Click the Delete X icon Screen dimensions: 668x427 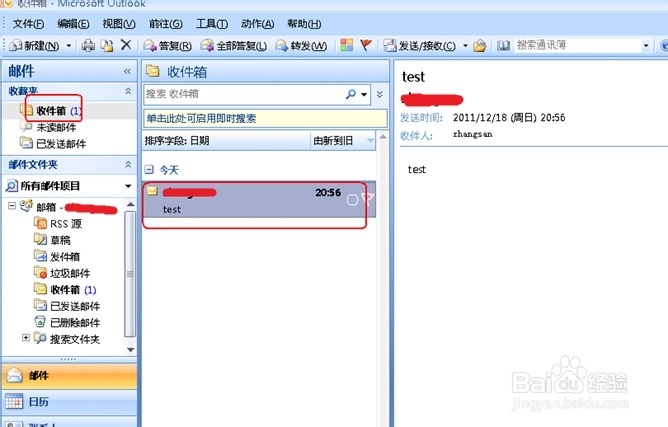click(126, 45)
